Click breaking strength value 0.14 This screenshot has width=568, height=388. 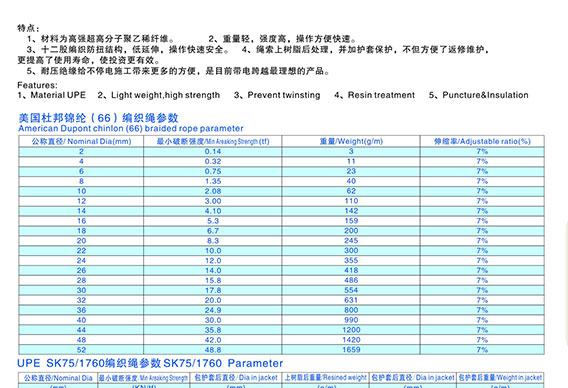pyautogui.click(x=213, y=151)
